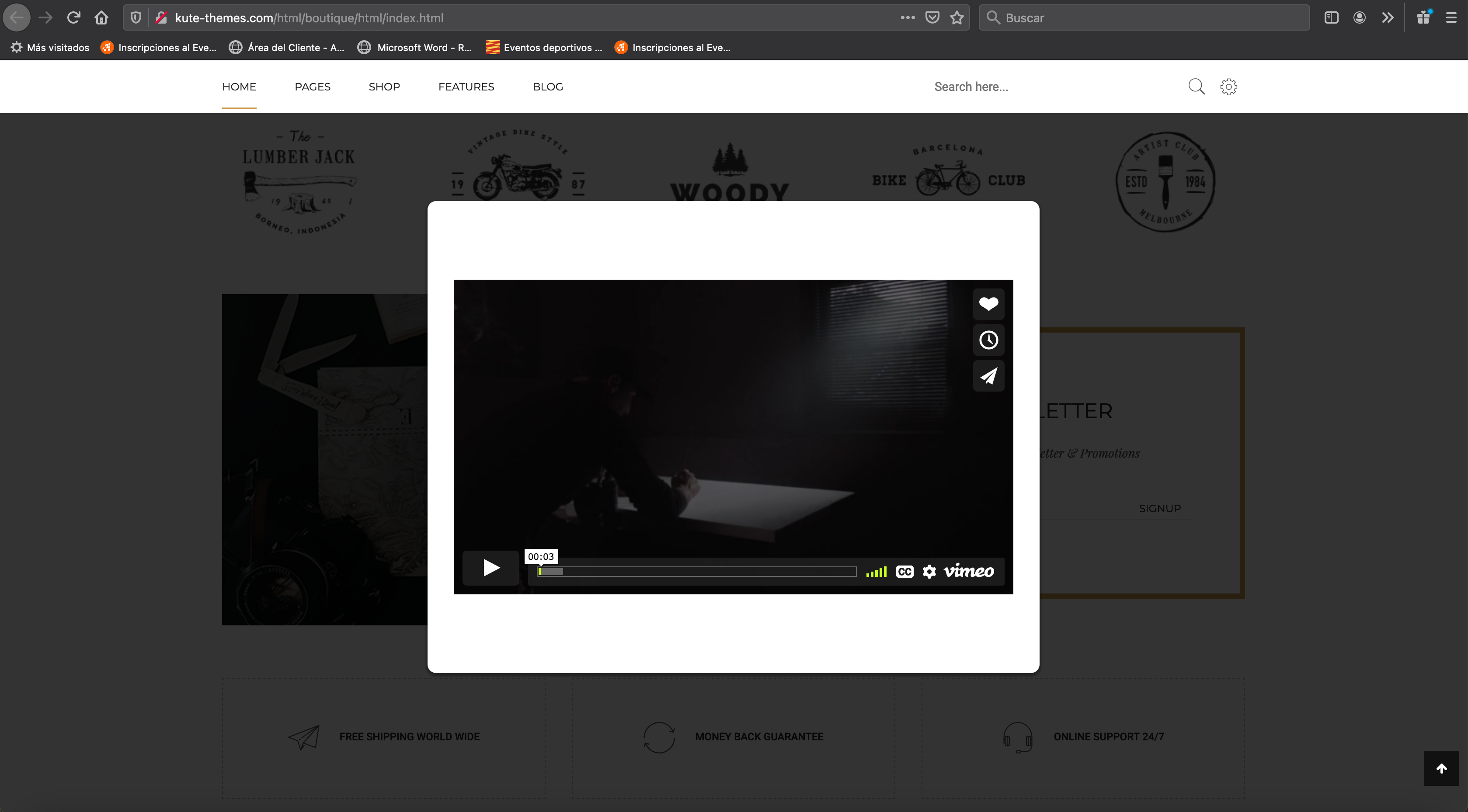This screenshot has height=812, width=1468.
Task: Open the BLOG menu item
Action: (x=548, y=87)
